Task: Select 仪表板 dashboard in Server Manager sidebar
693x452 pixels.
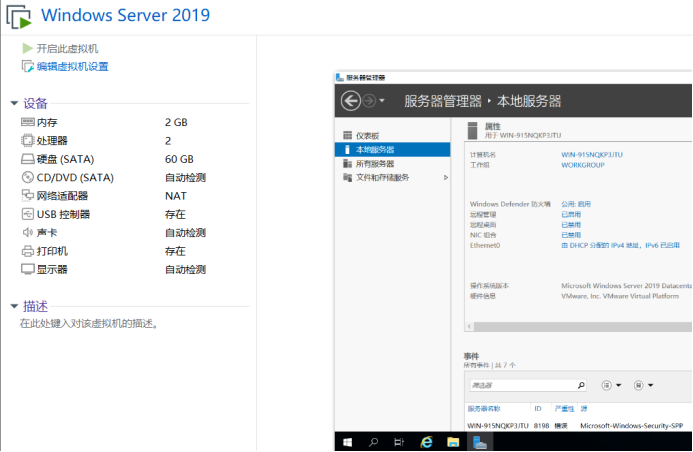Action: [x=392, y=136]
